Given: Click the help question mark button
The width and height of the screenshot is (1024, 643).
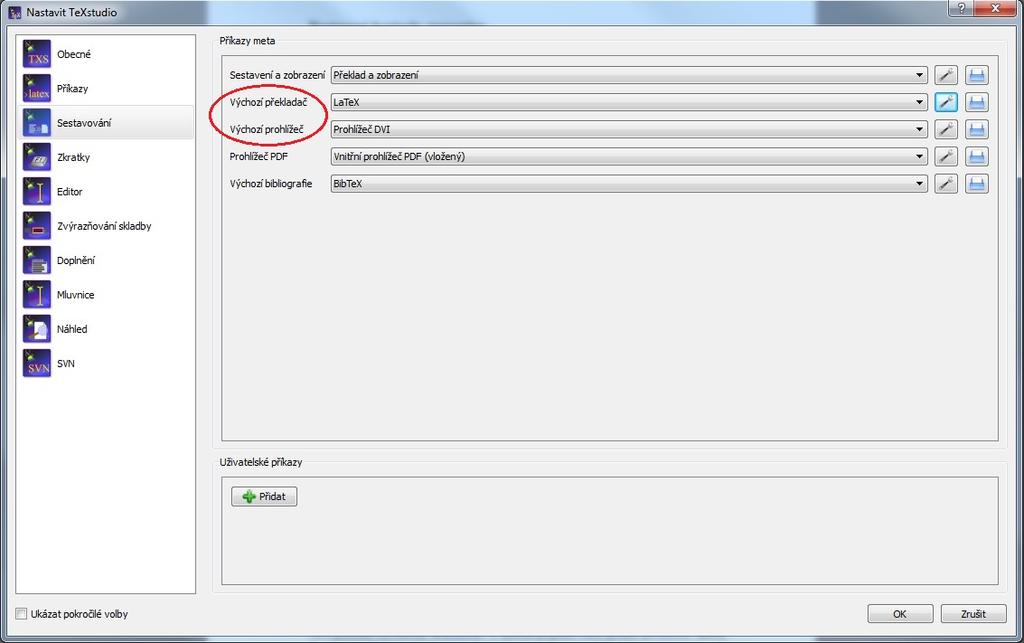Looking at the screenshot, I should [961, 8].
